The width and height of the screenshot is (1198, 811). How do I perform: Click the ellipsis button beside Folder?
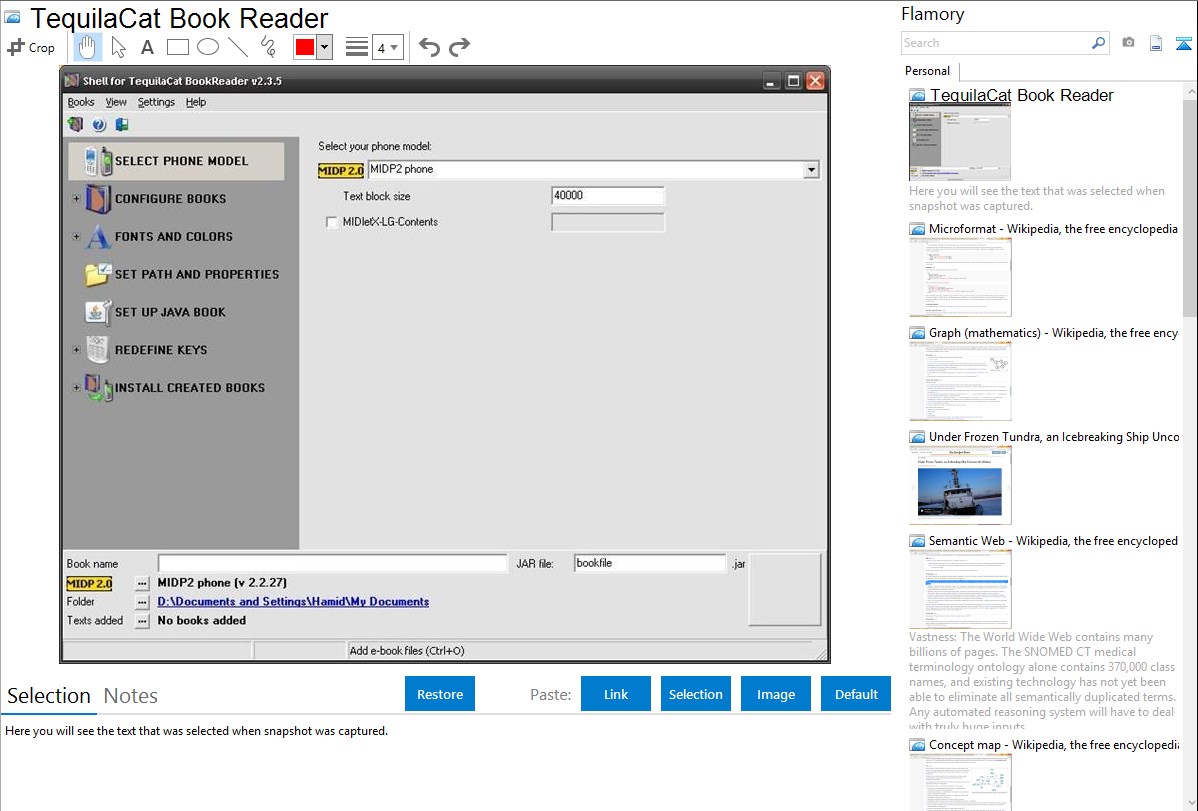click(142, 602)
